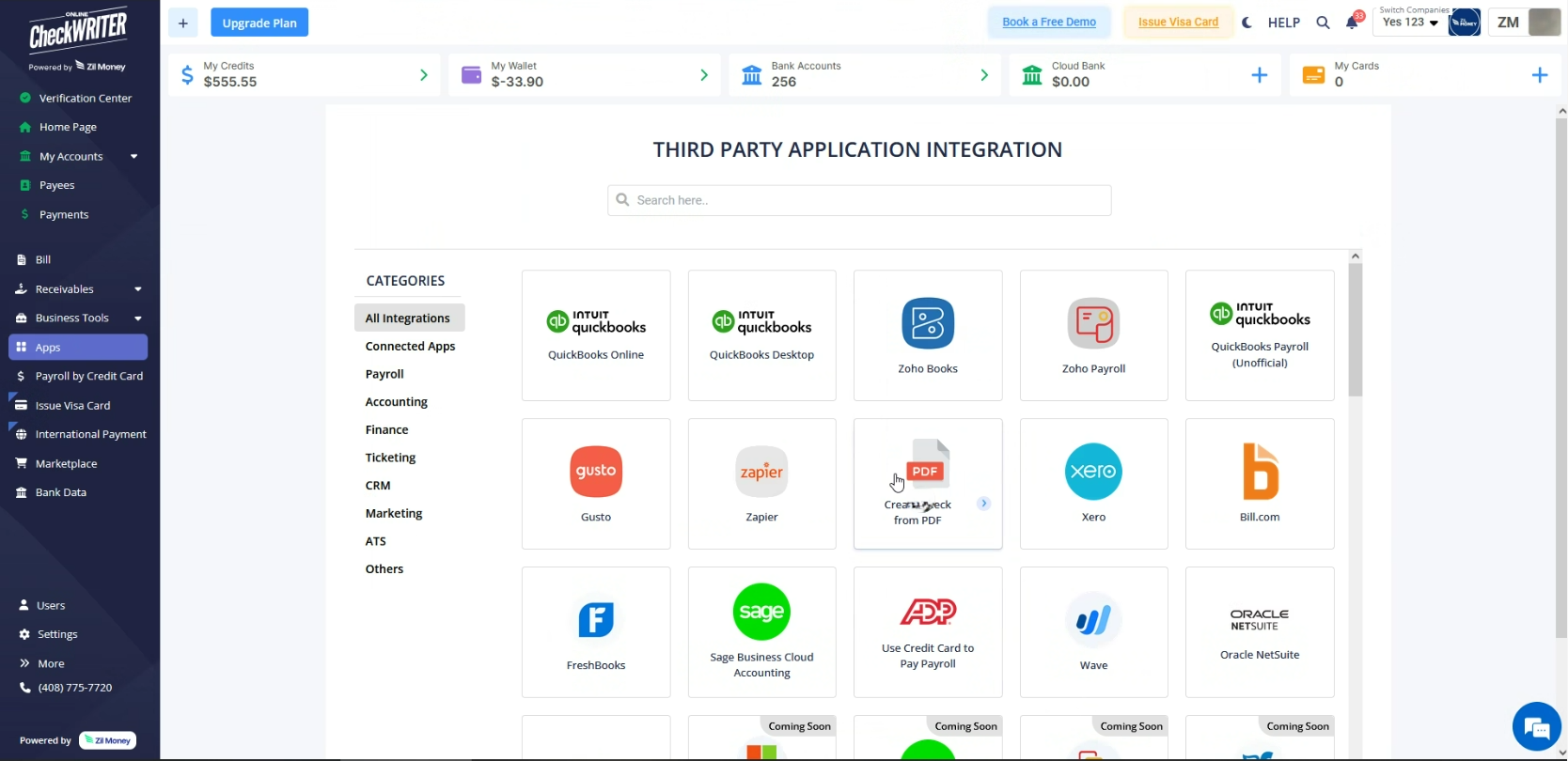
Task: Click the Bank Accounts building icon
Action: (x=751, y=75)
